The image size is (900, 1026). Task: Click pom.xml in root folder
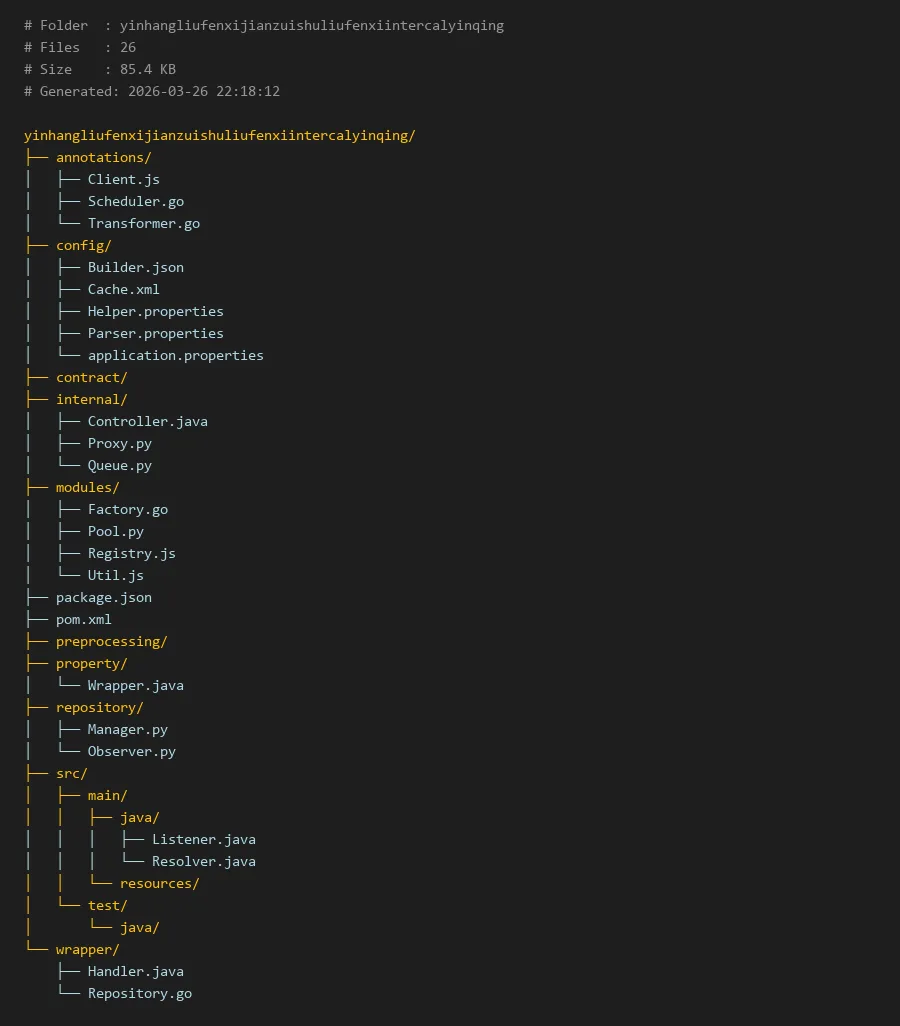[x=83, y=619]
